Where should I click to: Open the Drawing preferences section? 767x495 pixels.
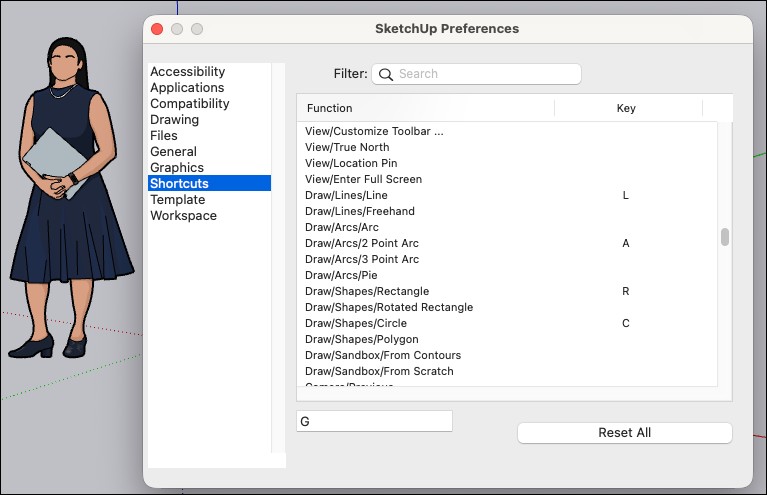tap(174, 120)
